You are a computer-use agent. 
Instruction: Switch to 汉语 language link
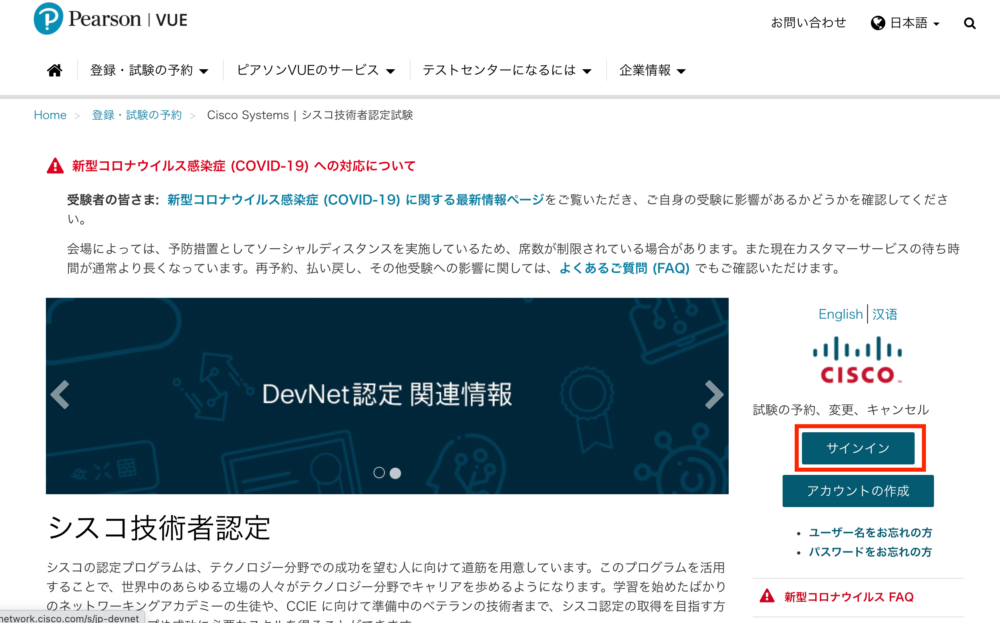[885, 314]
